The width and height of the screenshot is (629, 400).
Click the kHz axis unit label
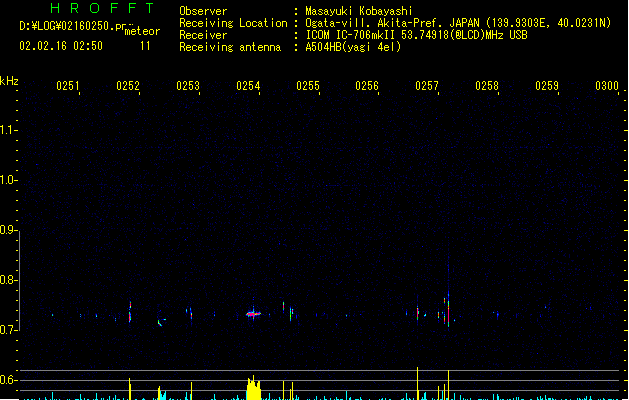pos(9,81)
